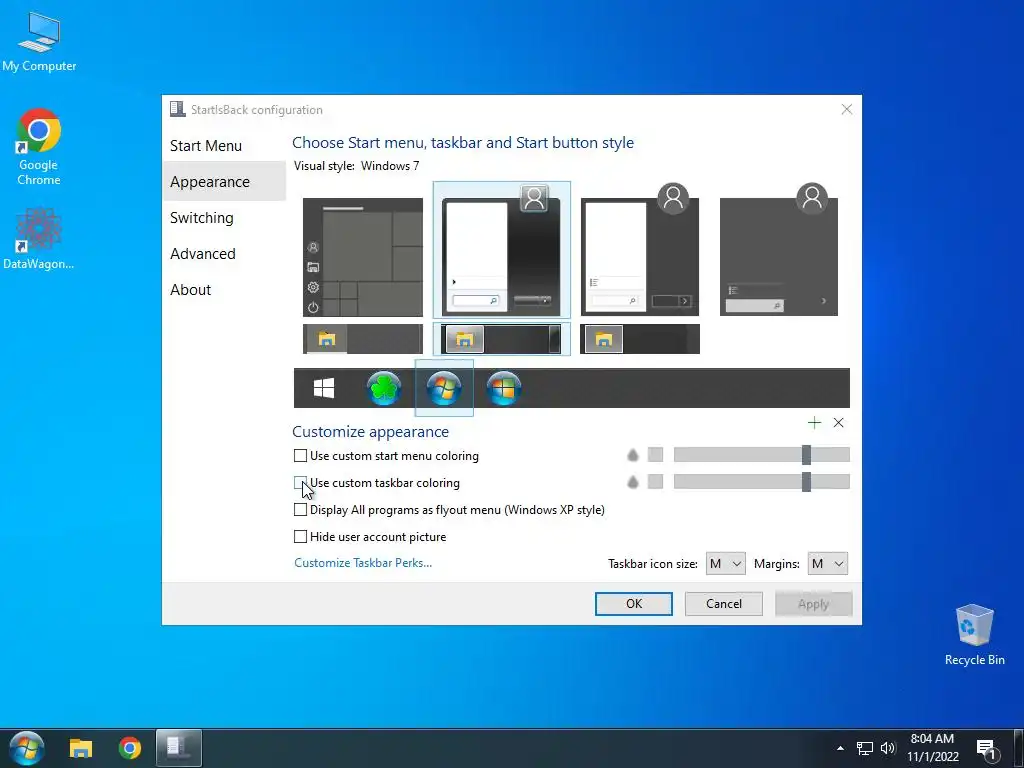Launch Chrome from the taskbar
Screen dimensions: 1024x768
click(130, 748)
